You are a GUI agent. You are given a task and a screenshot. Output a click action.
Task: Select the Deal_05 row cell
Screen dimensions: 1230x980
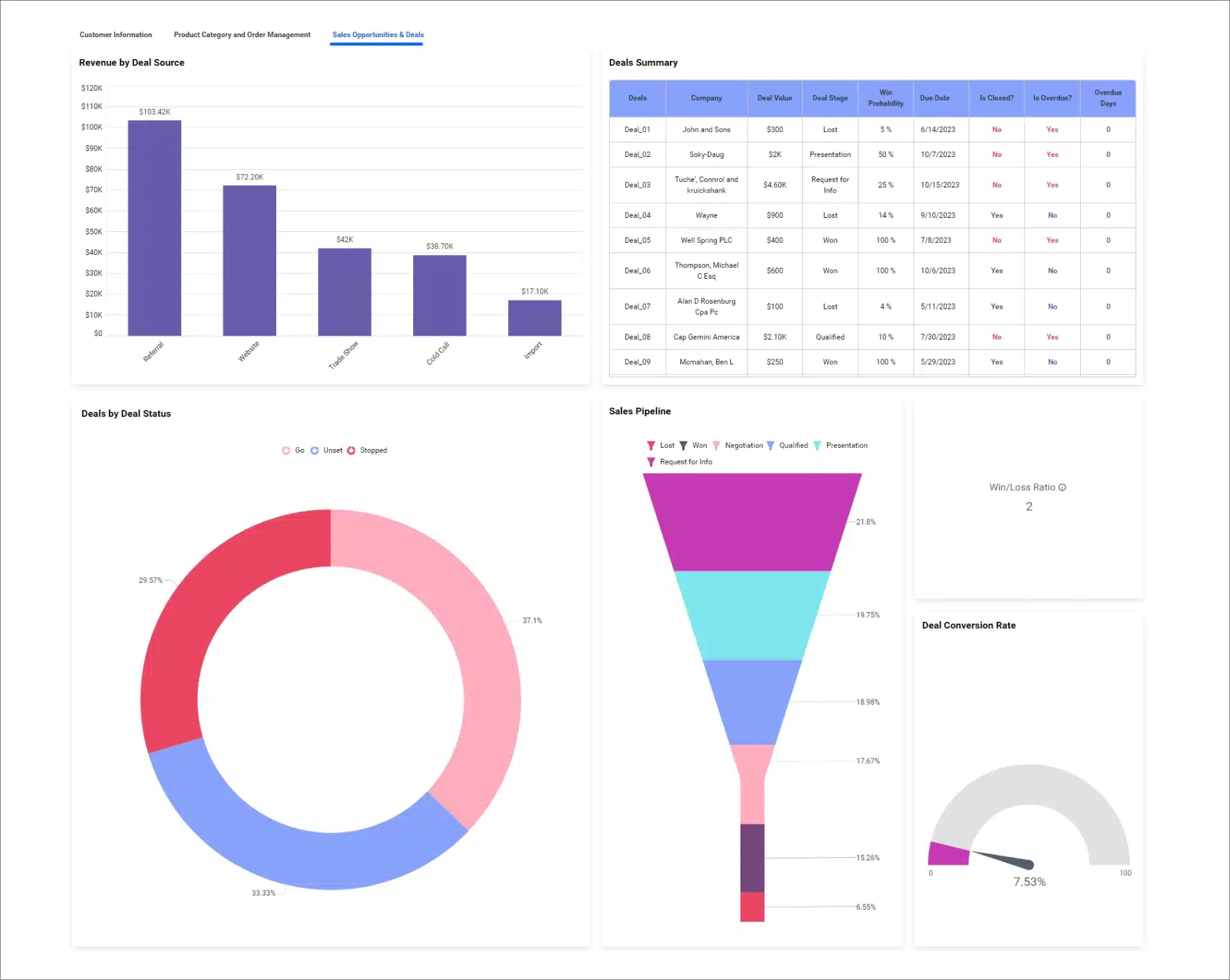click(x=637, y=240)
